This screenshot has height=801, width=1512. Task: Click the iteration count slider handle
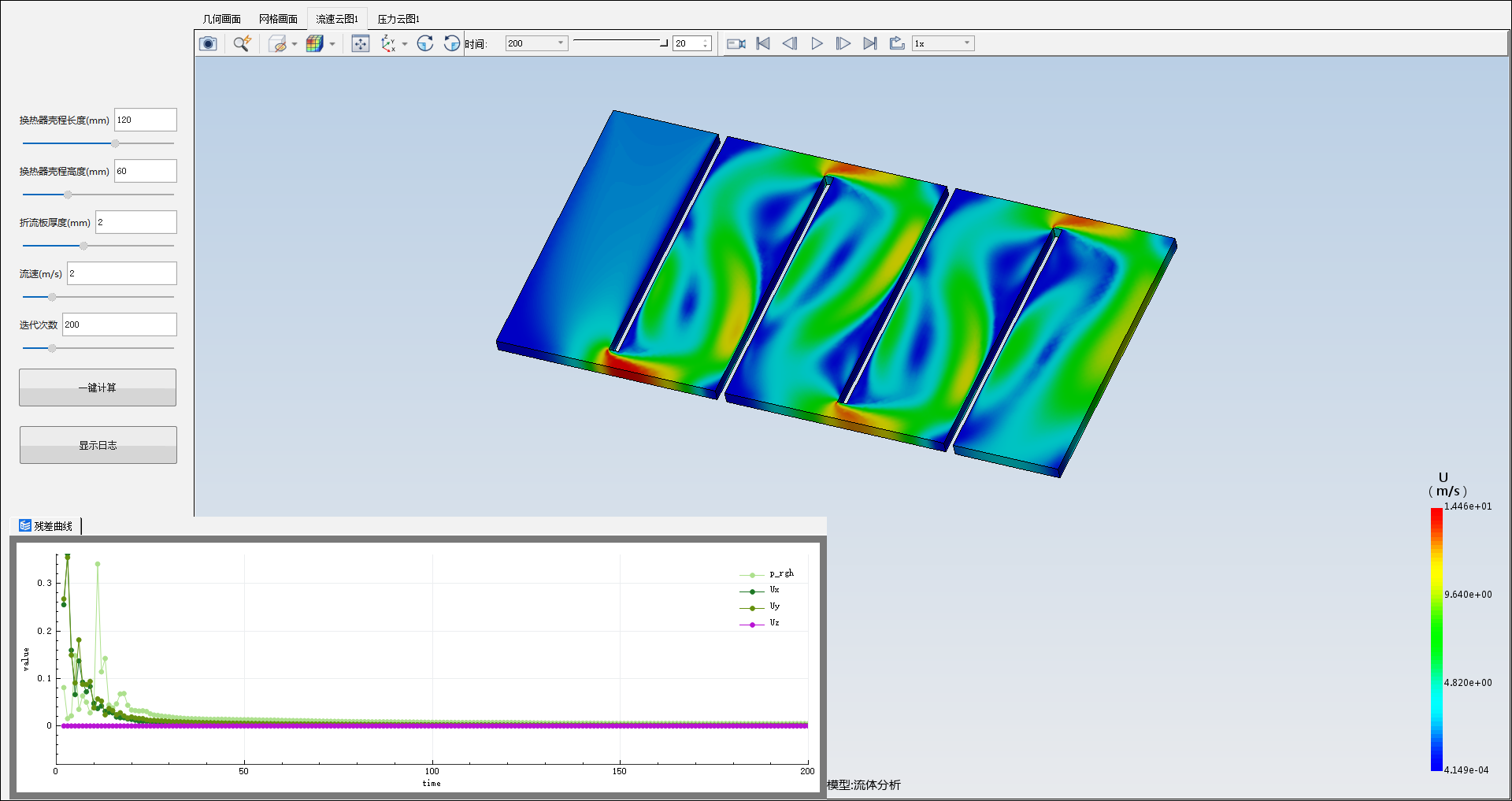click(x=52, y=348)
